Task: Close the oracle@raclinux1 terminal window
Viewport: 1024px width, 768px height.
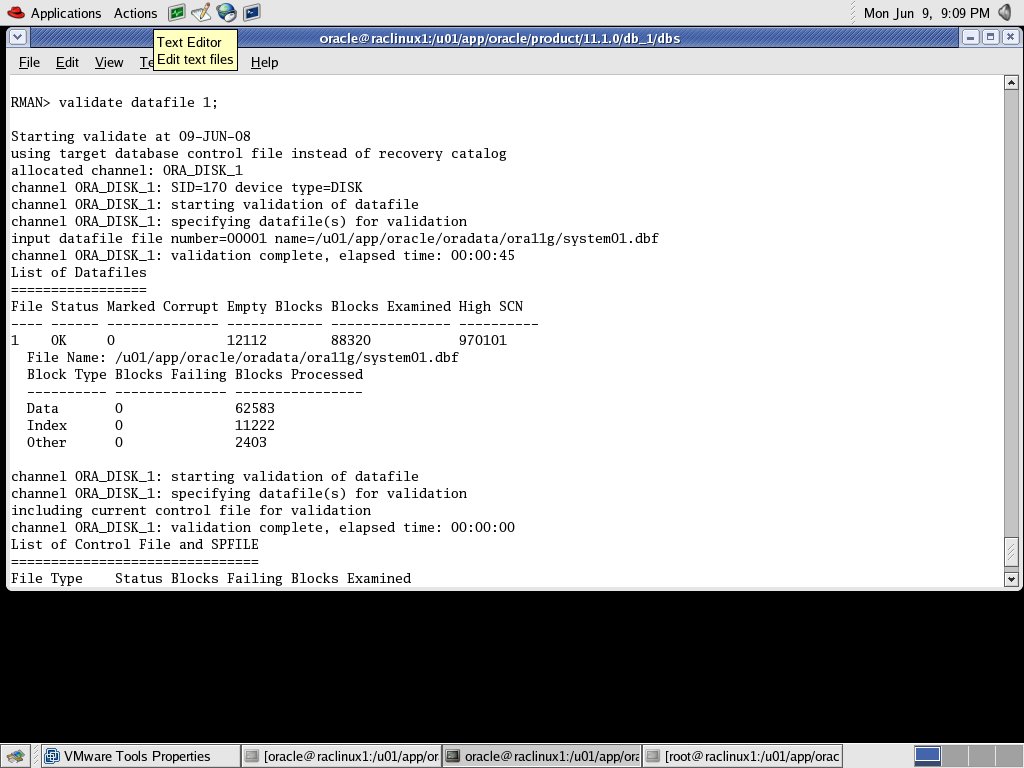Action: (x=1010, y=37)
